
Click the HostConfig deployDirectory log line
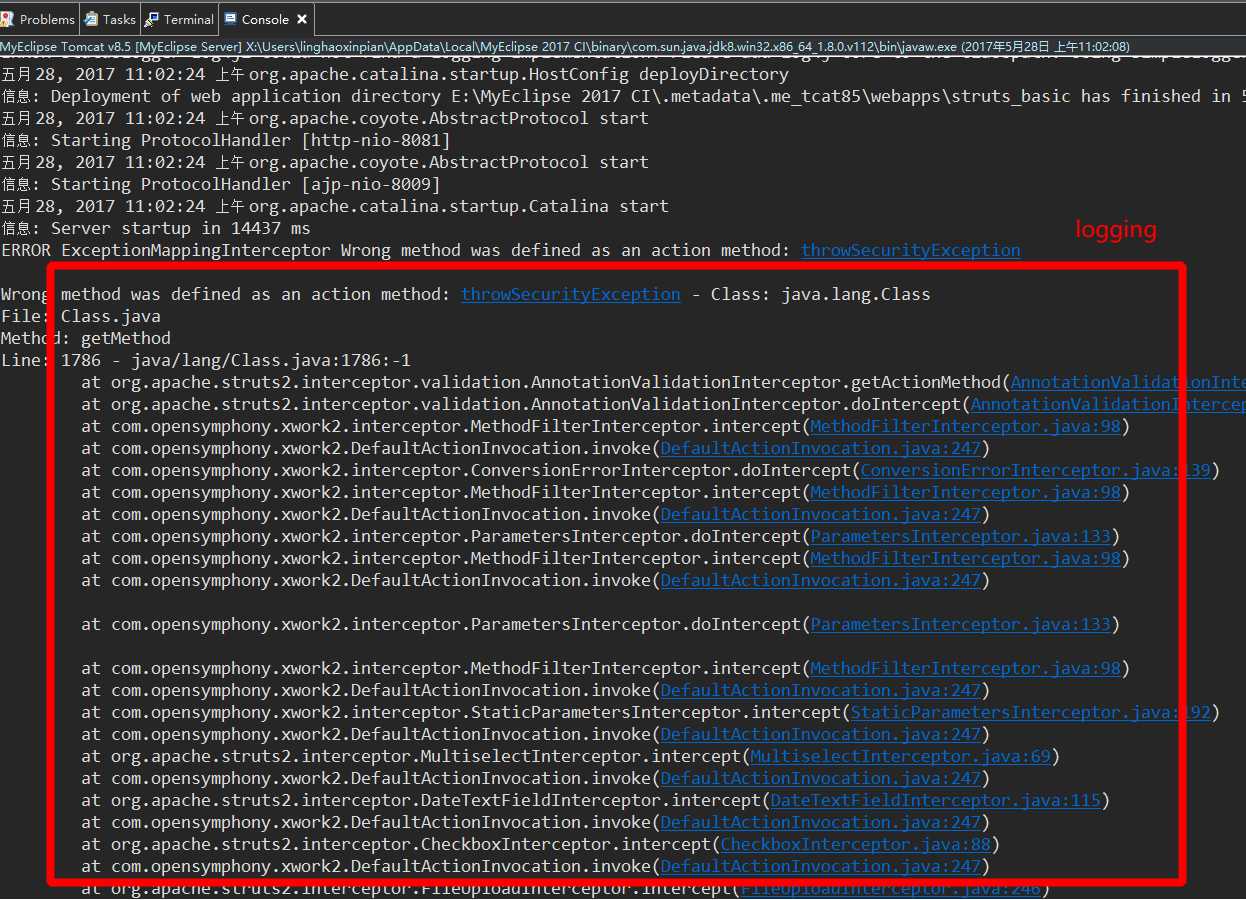[x=394, y=74]
